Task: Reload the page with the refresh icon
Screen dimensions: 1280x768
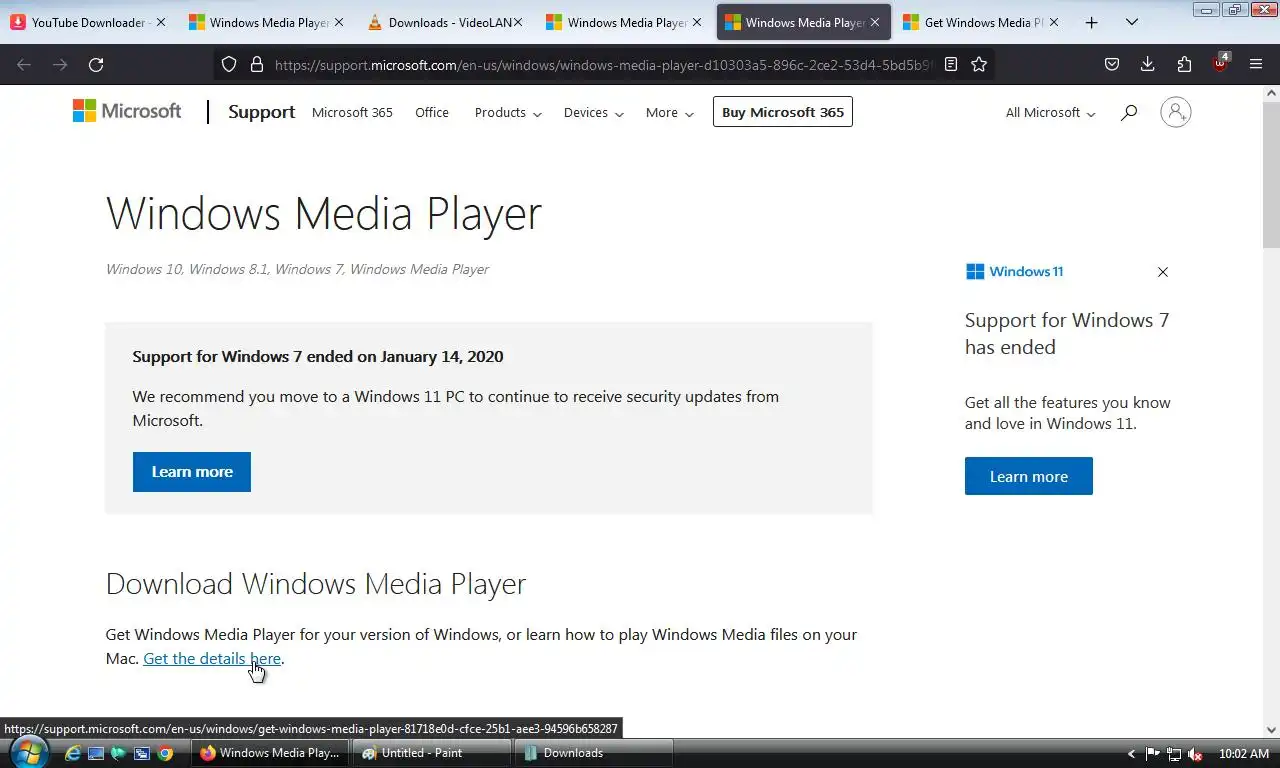Action: [96, 64]
